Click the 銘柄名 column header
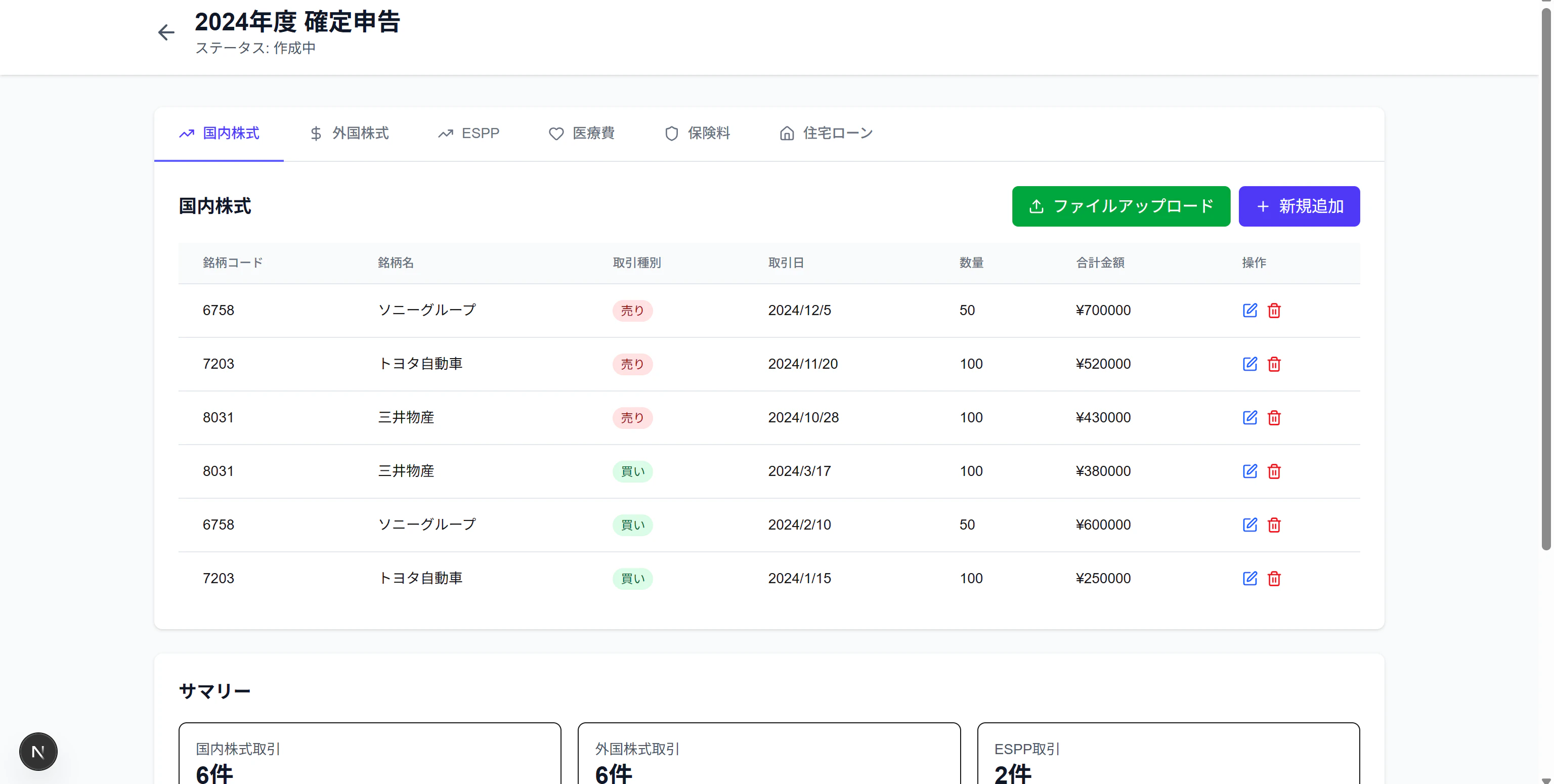Screen dimensions: 1554x784 [396, 263]
